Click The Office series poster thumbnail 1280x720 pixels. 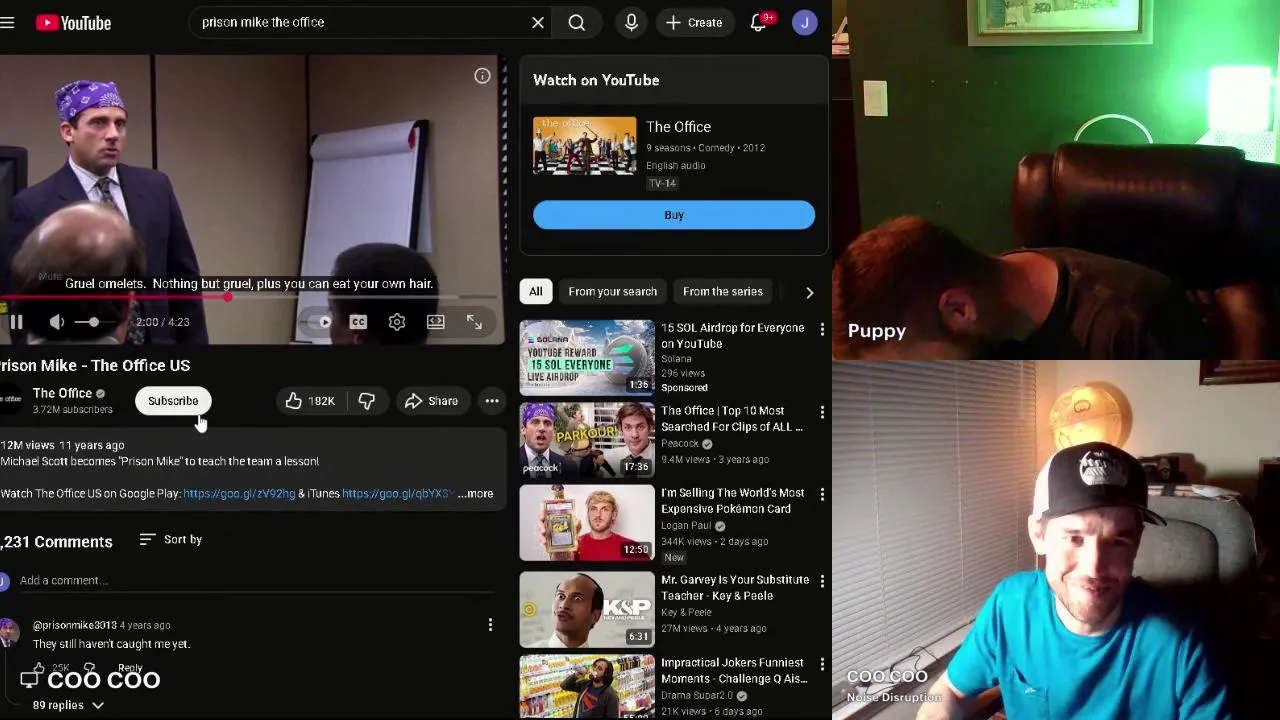click(584, 146)
